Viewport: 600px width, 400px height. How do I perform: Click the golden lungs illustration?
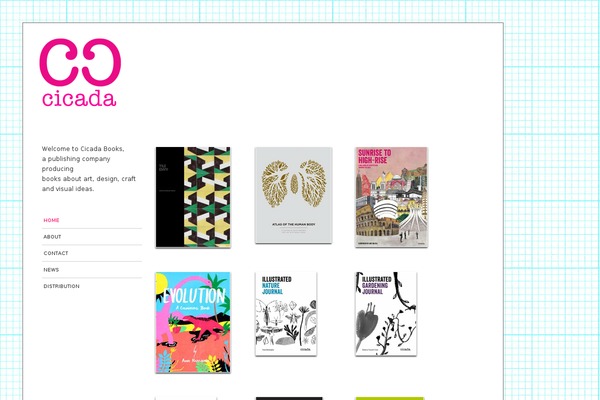(293, 183)
